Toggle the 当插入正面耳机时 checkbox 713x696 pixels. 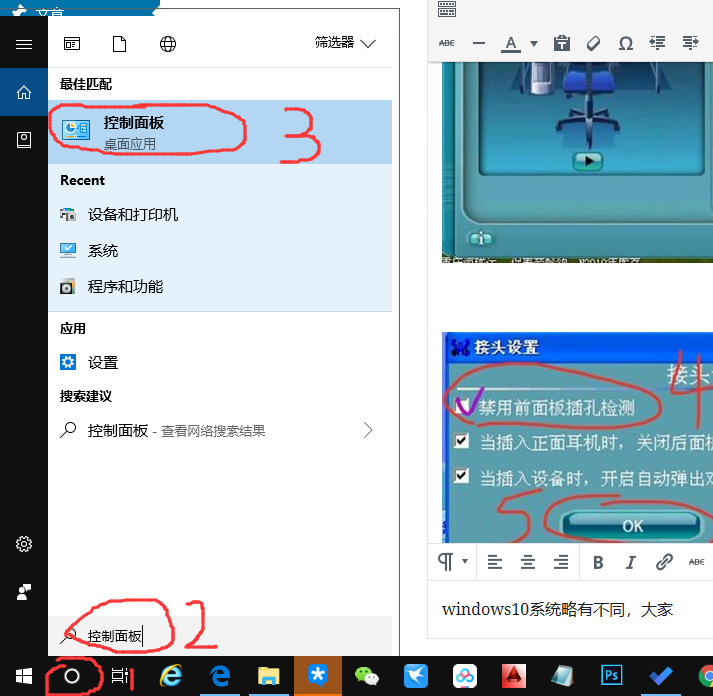[x=462, y=441]
